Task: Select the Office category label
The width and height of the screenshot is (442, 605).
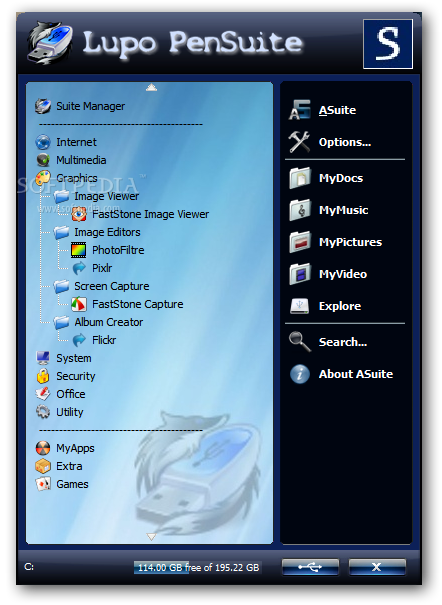Action: click(71, 394)
